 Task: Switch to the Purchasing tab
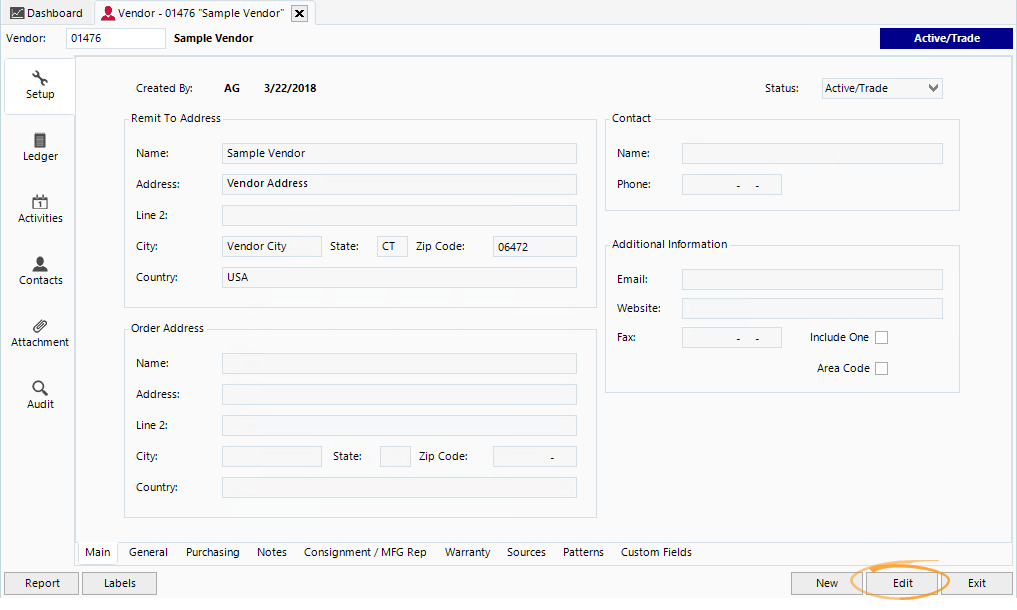coord(212,552)
